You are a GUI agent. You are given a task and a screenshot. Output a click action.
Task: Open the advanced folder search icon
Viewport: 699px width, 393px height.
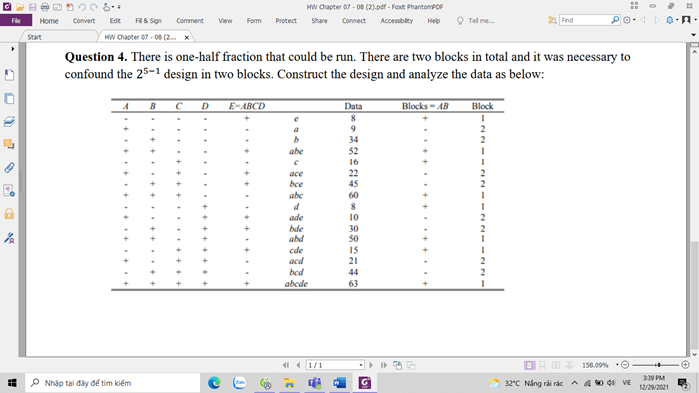point(552,20)
